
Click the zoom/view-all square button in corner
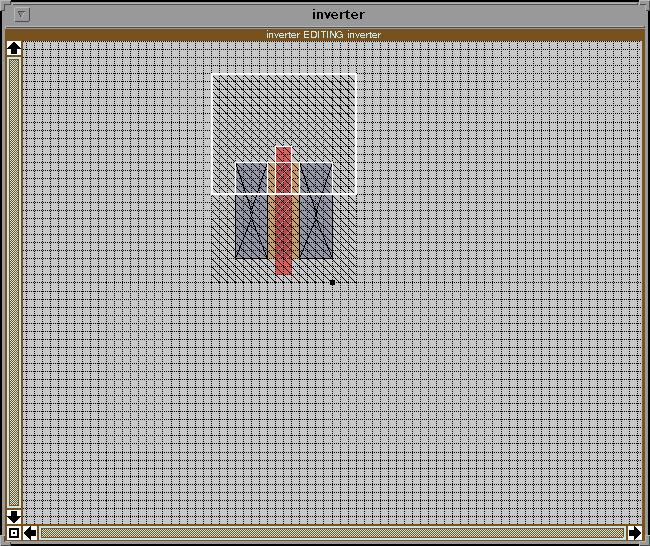[14, 533]
